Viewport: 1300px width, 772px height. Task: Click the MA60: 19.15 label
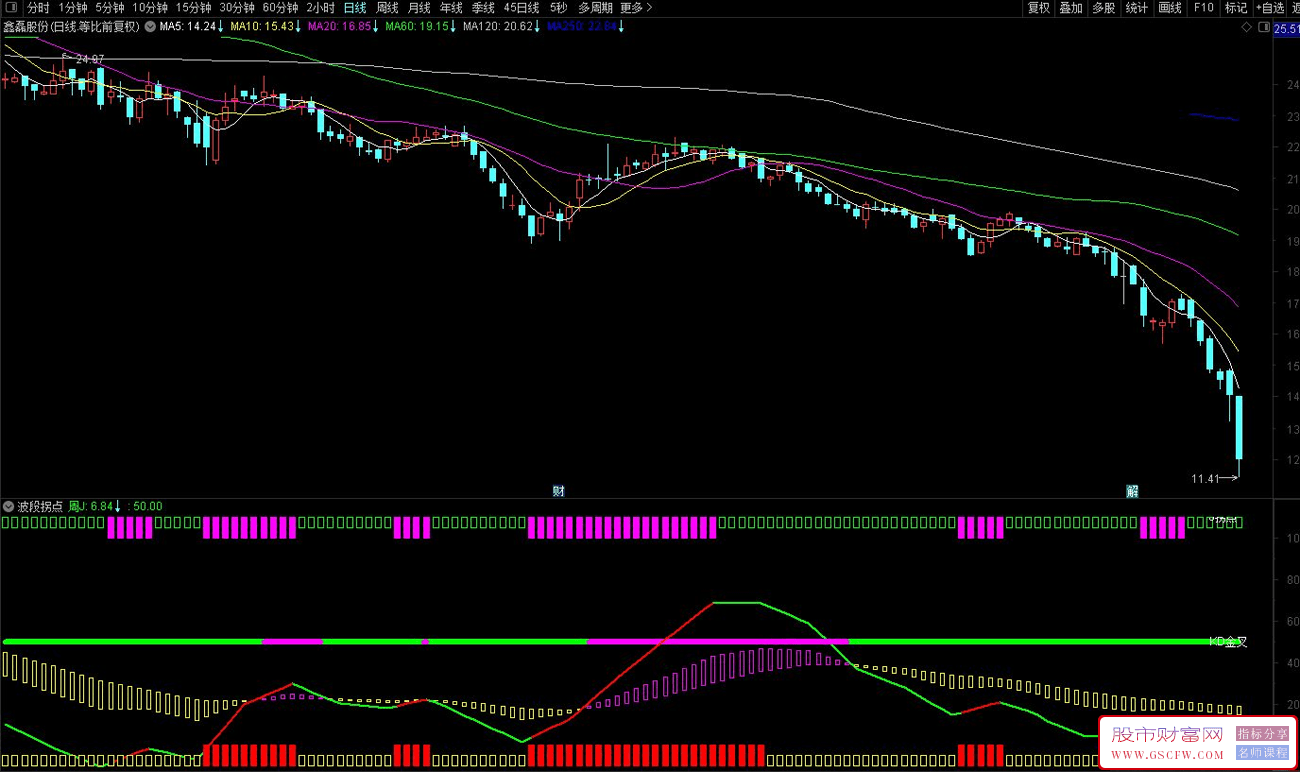(416, 27)
